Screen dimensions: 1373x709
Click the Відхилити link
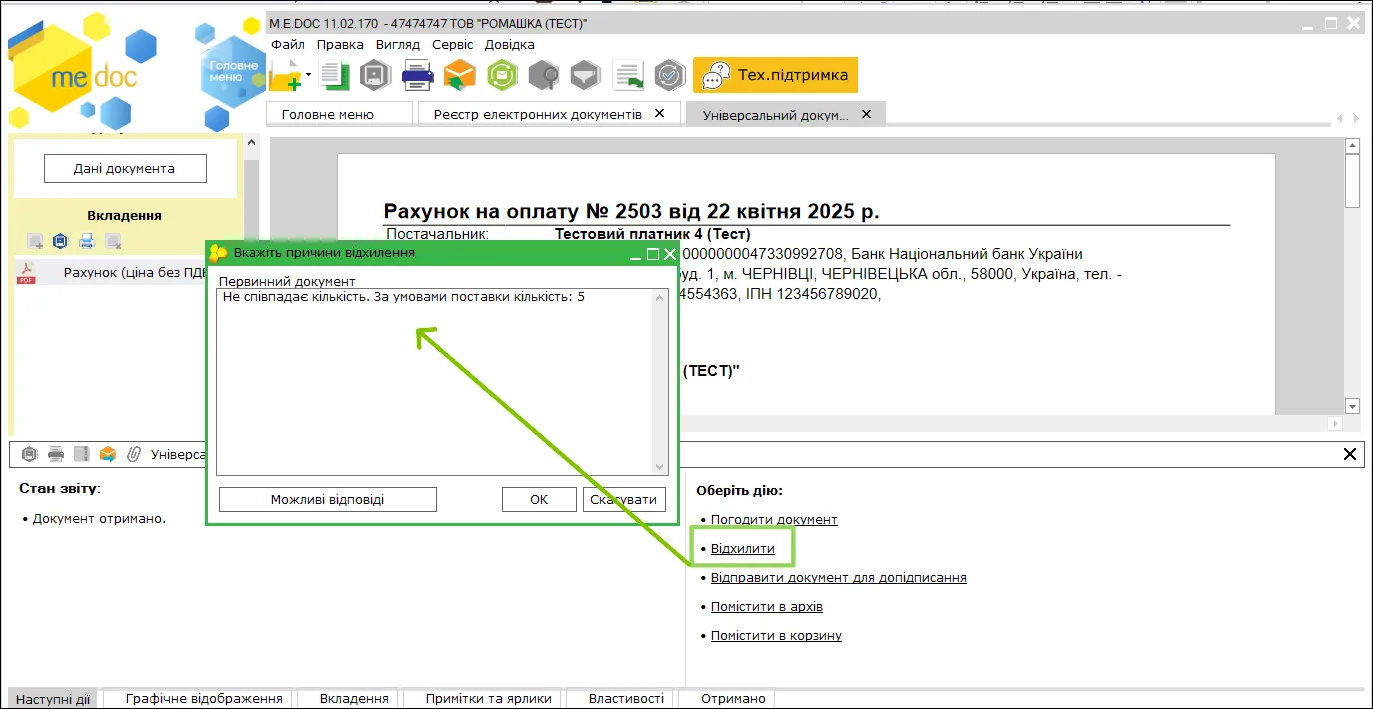tap(742, 549)
